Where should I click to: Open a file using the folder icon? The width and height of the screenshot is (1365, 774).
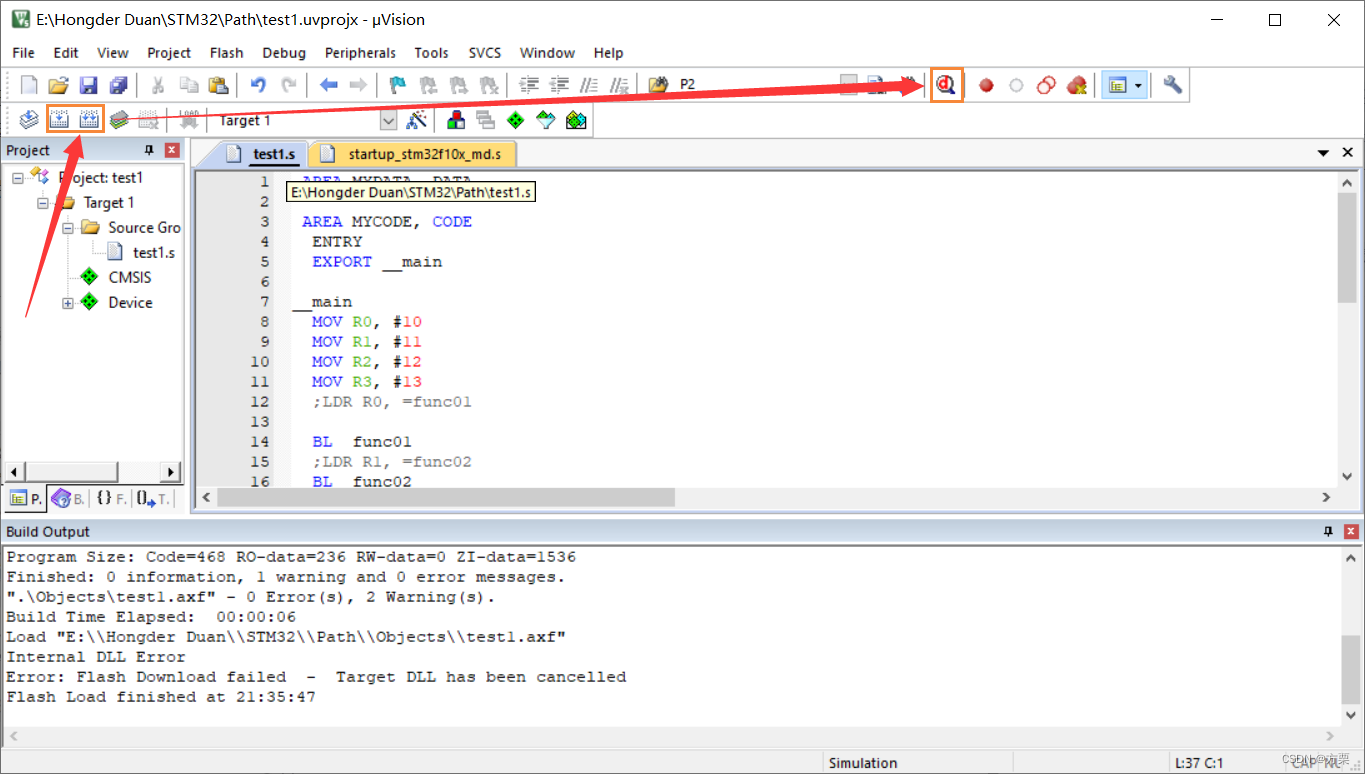(x=58, y=85)
